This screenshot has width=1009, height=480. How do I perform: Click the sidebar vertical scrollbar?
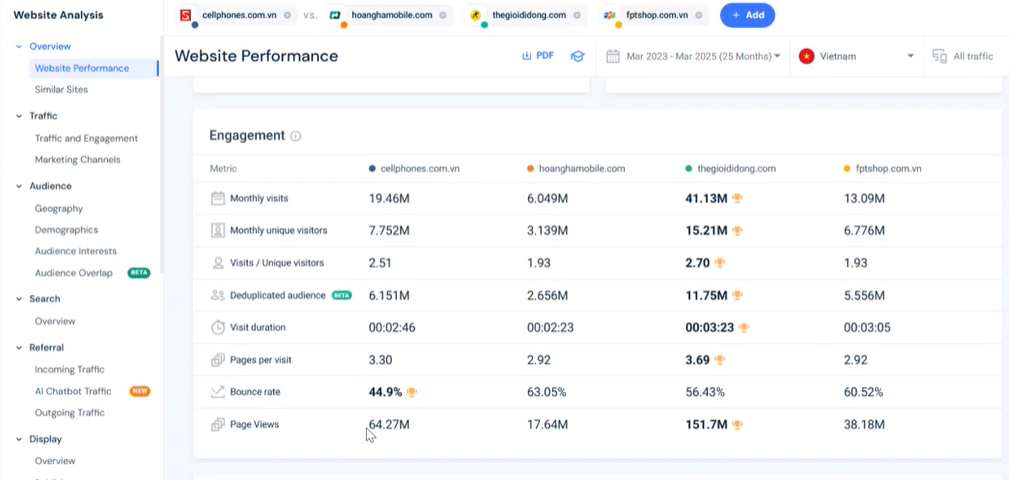(161, 154)
